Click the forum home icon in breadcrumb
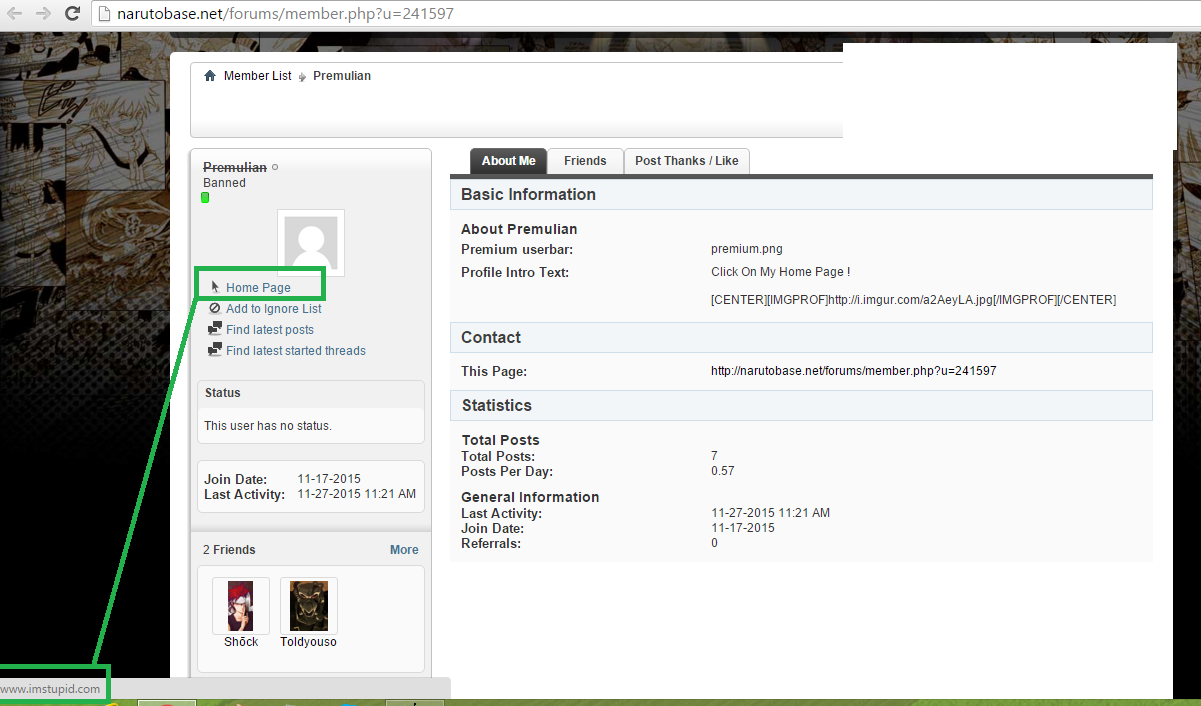The image size is (1201, 706). pos(210,76)
